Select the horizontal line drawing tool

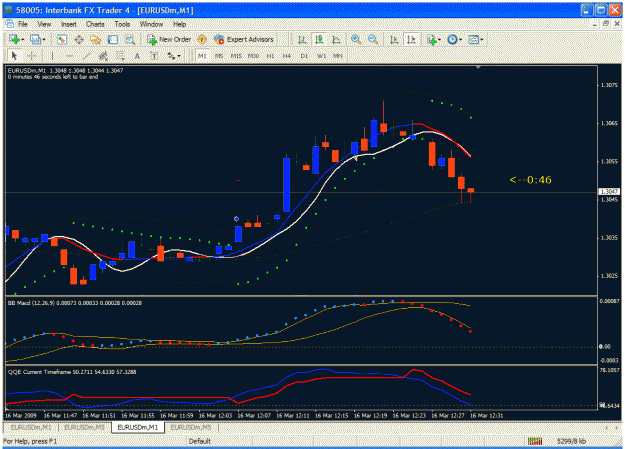pos(69,56)
